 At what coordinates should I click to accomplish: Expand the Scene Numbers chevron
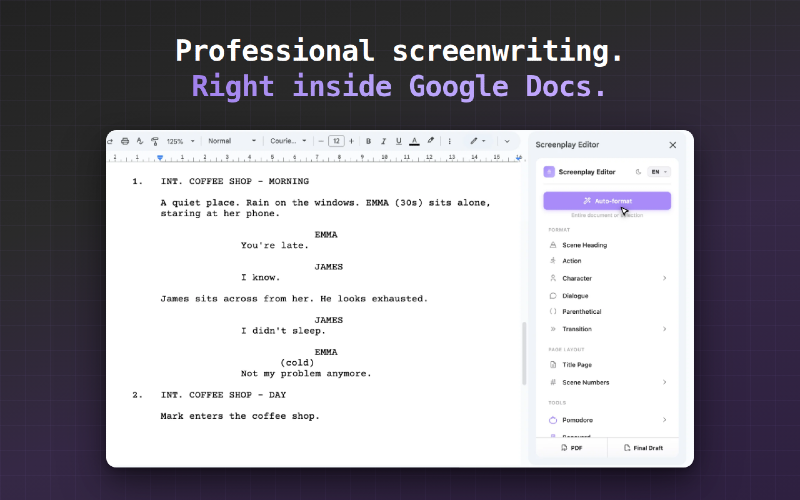[664, 382]
